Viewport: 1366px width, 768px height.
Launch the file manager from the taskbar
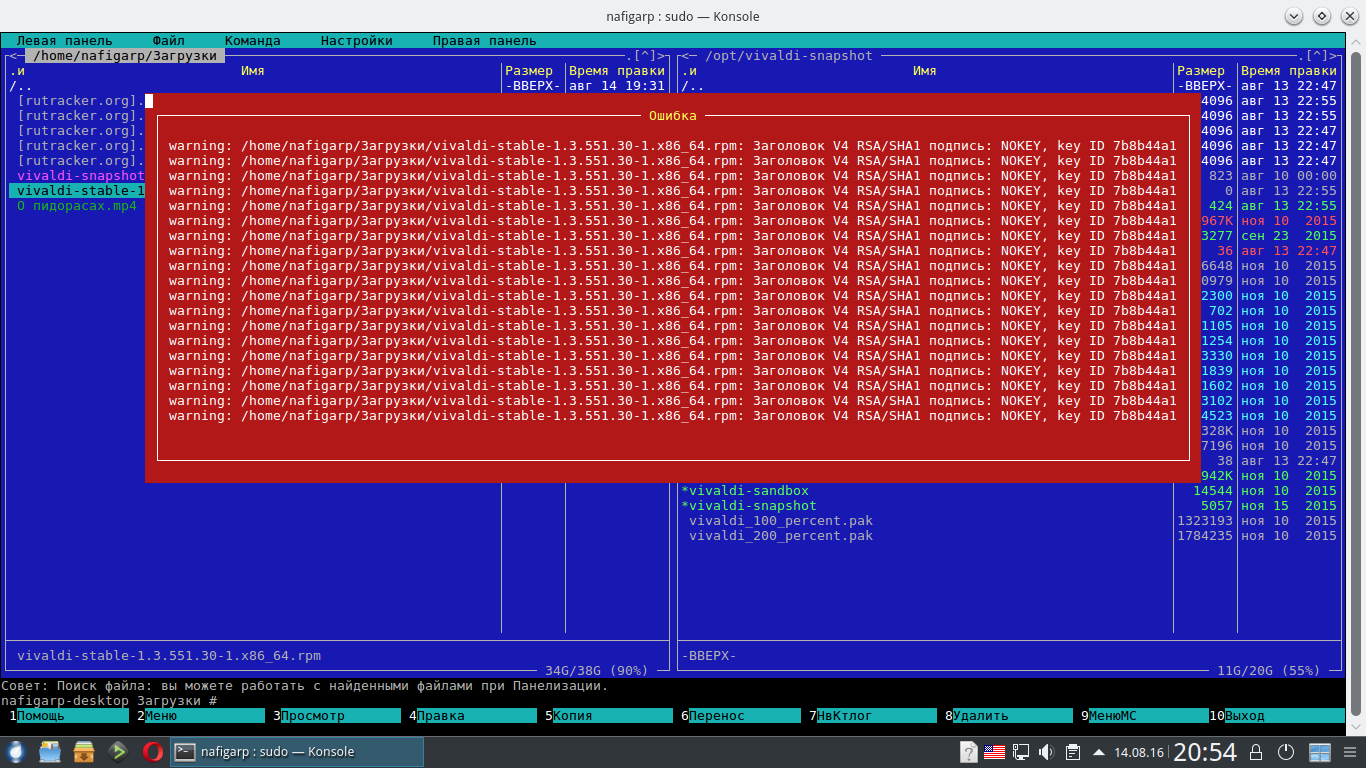click(x=51, y=752)
